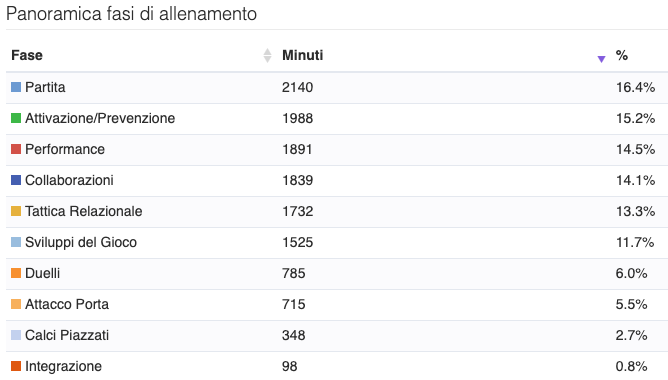Viewport: 668px width, 380px height.
Task: Click the Panoramica fasi di allenamento title
Action: point(131,14)
